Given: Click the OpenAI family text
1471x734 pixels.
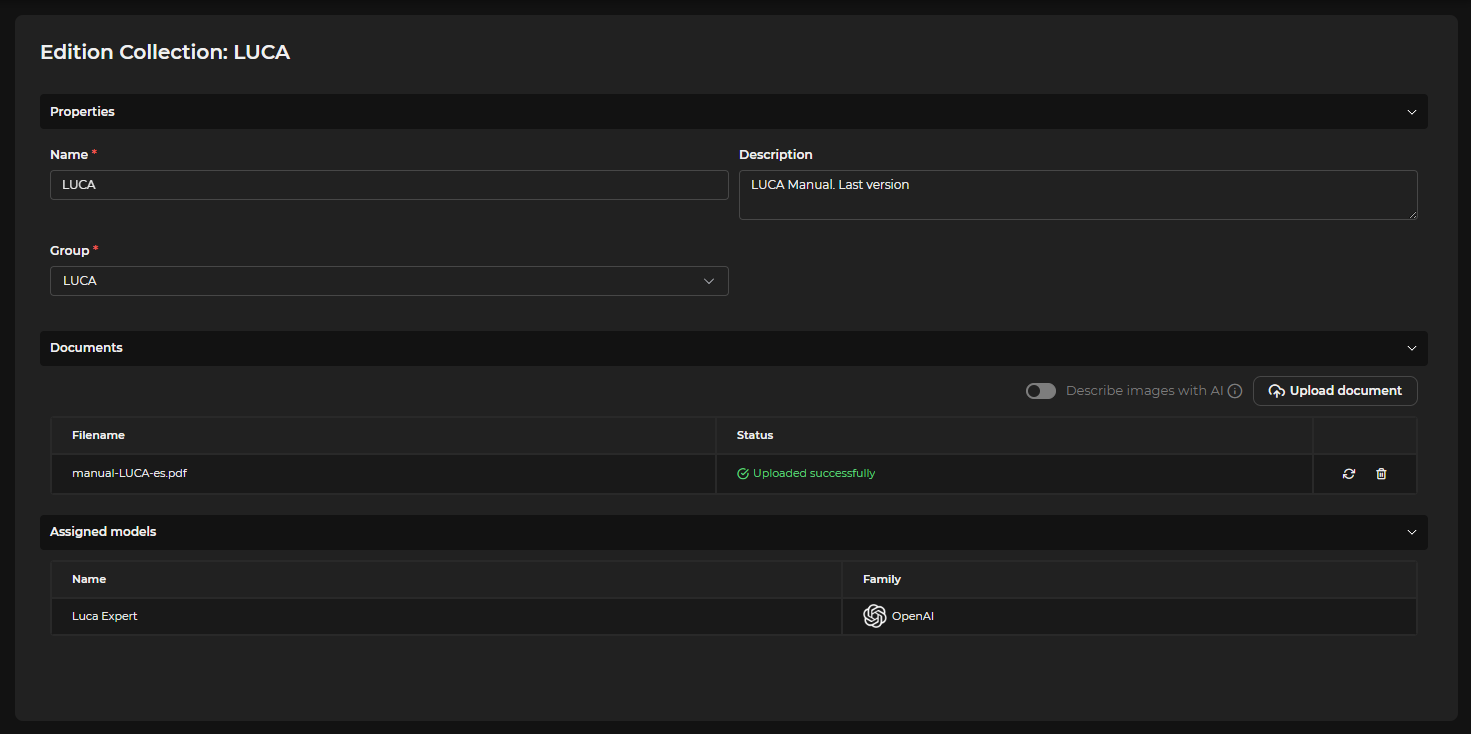Looking at the screenshot, I should [x=913, y=616].
